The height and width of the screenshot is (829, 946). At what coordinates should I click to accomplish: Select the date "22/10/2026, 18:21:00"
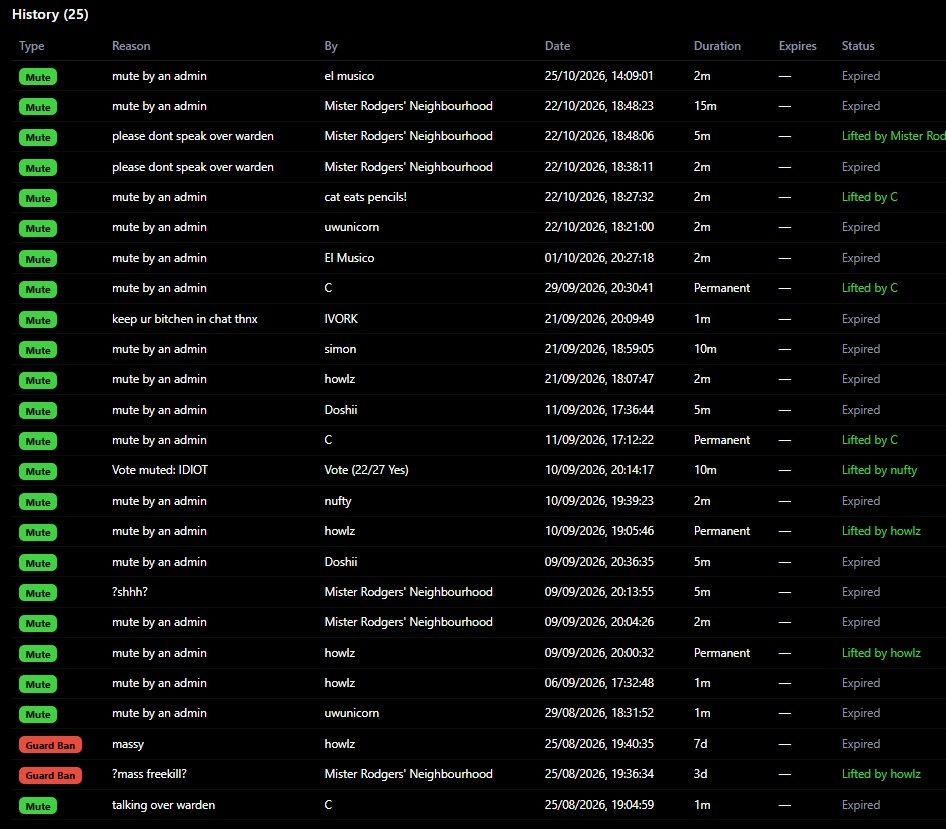(599, 227)
